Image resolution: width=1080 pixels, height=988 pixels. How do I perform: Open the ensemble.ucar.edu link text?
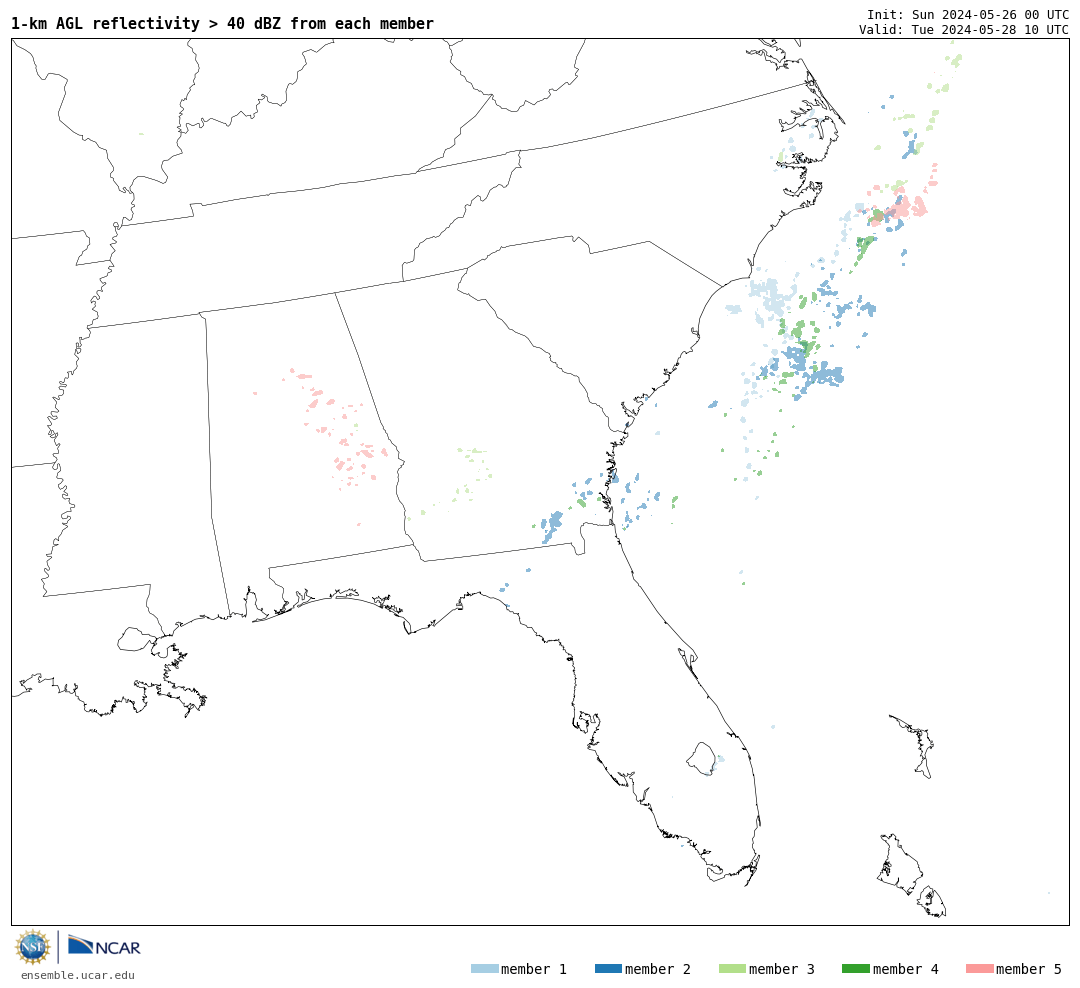[78, 975]
